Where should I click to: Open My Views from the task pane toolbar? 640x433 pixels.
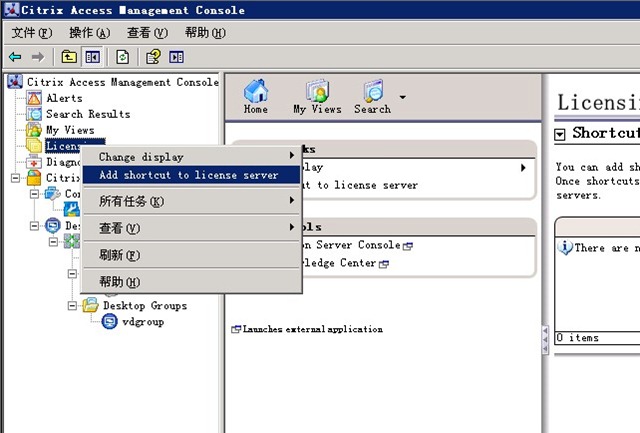pos(317,96)
